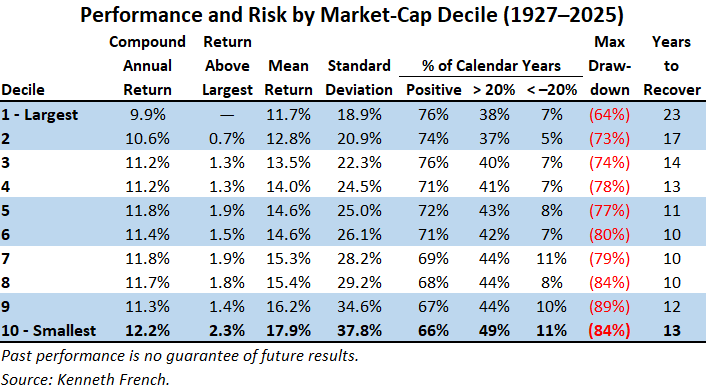
Task: Click the past performance disclaimer text
Action: [180, 356]
